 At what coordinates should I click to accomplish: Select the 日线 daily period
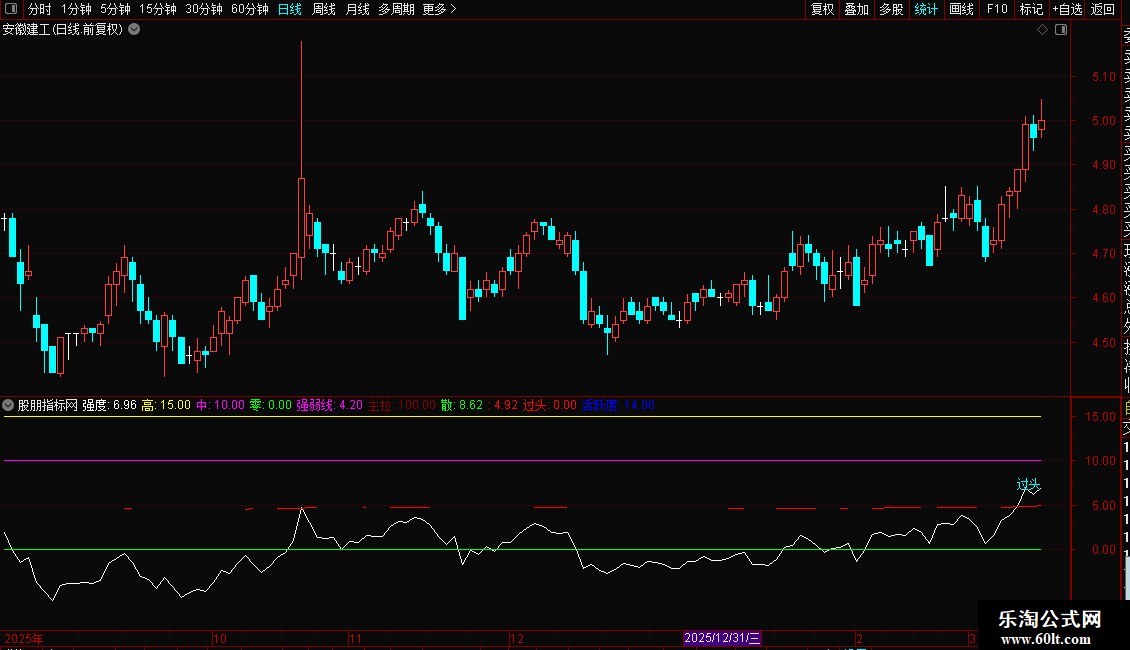point(290,9)
